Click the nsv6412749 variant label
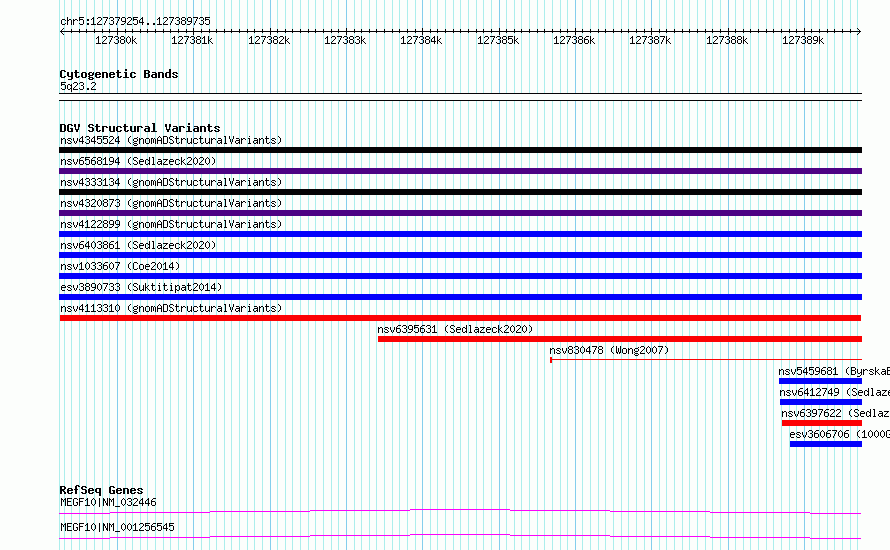 click(x=834, y=392)
